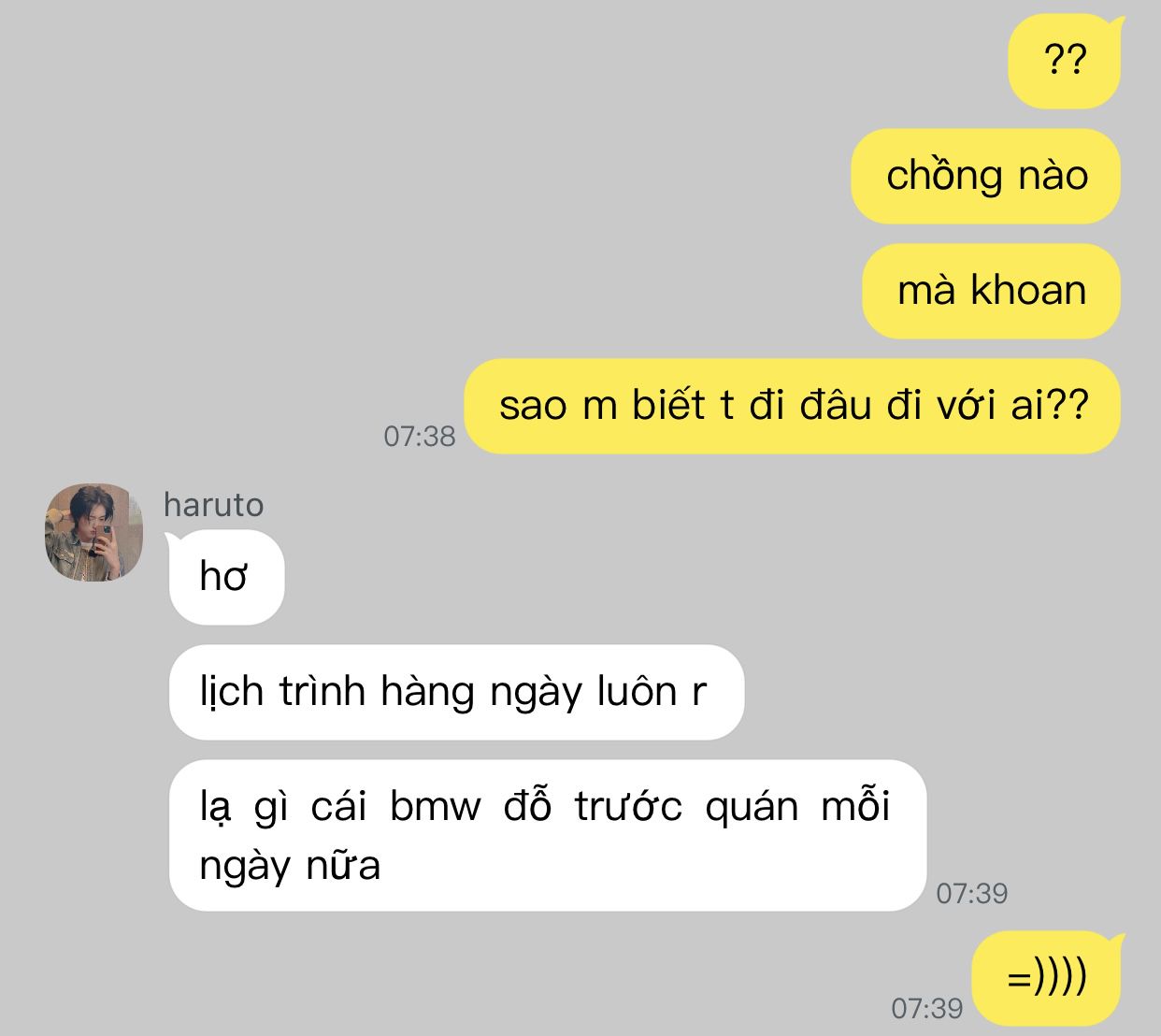1161x1036 pixels.
Task: Tap the "chồng nào" sent message
Action: tap(985, 176)
